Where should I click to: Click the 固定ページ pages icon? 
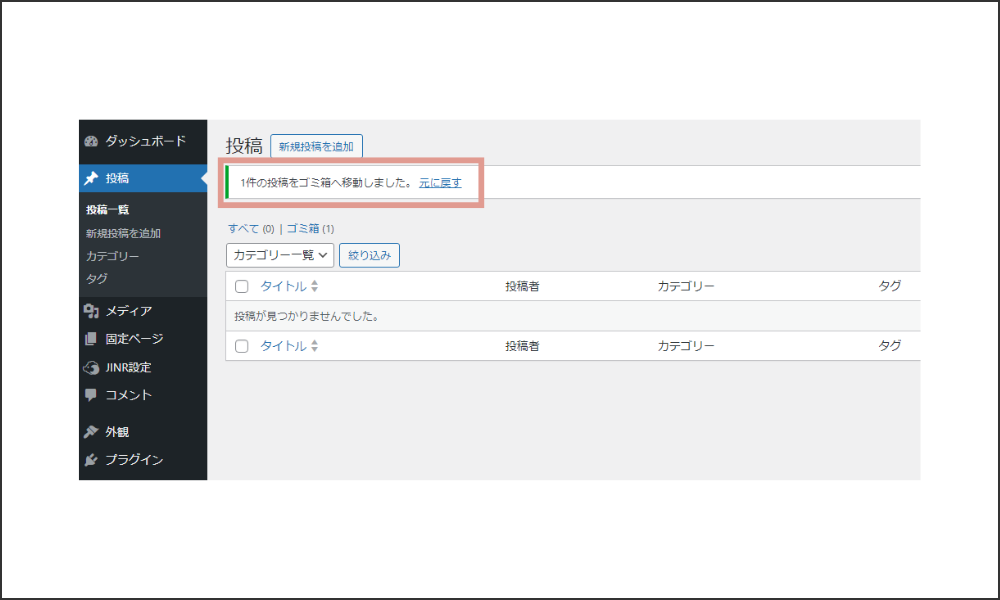(x=91, y=339)
